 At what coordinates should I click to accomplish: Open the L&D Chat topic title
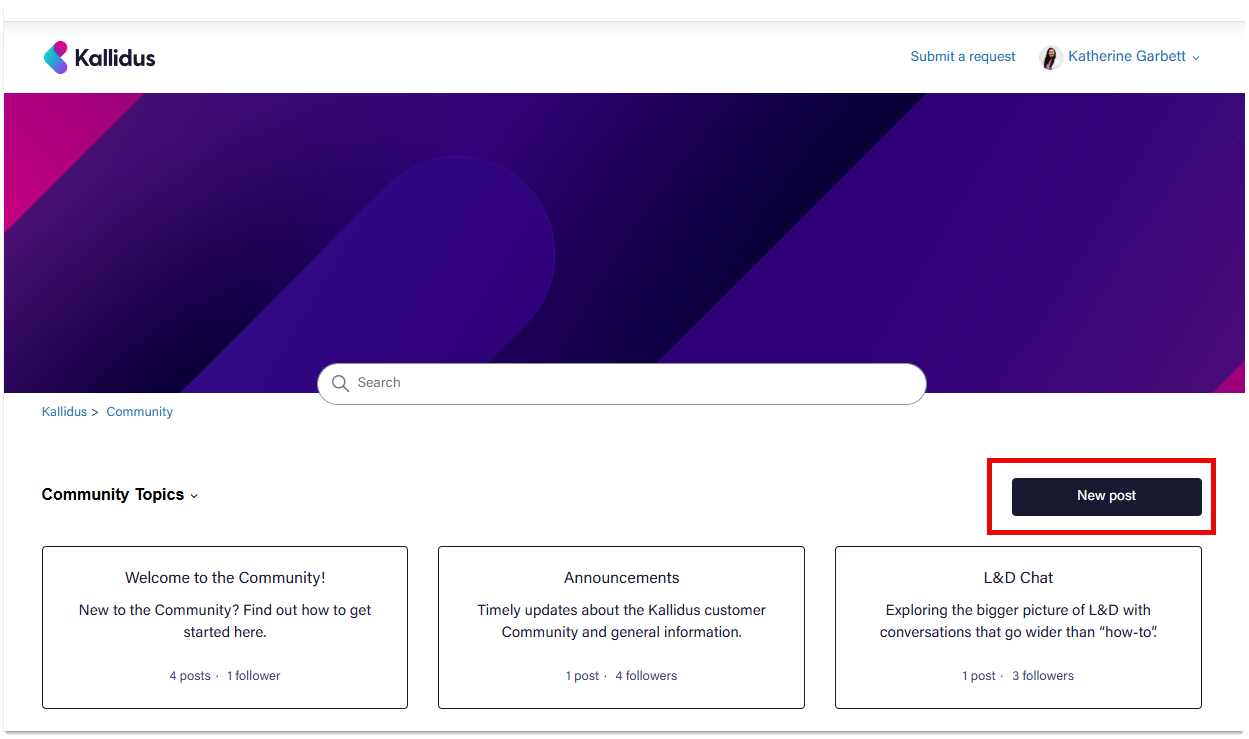pos(1018,578)
